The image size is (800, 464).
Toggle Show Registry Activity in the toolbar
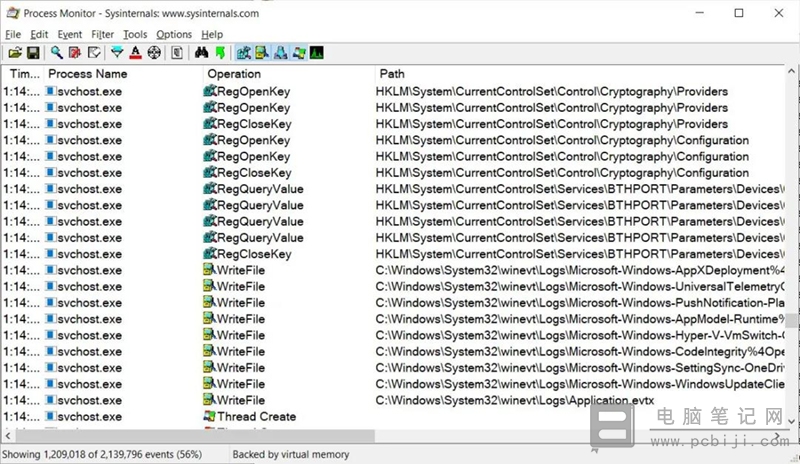(x=244, y=53)
